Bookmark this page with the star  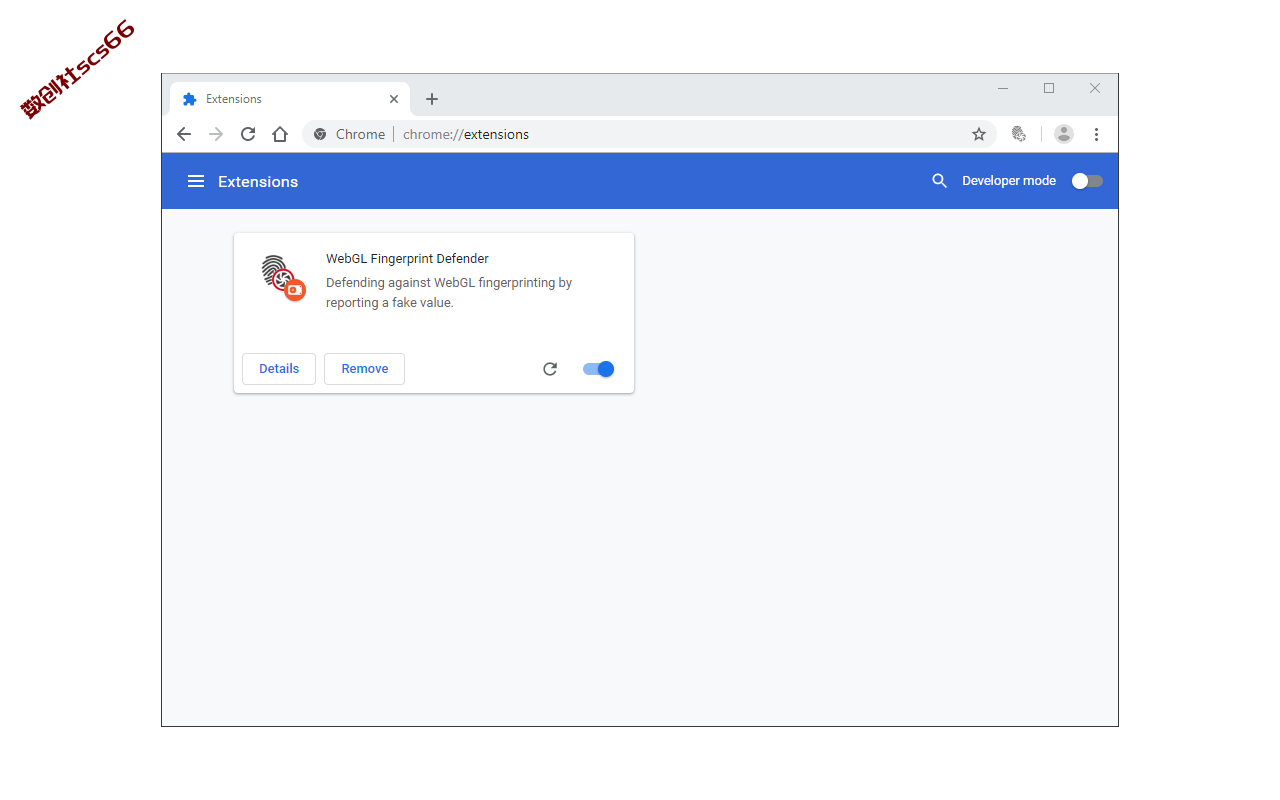point(979,134)
